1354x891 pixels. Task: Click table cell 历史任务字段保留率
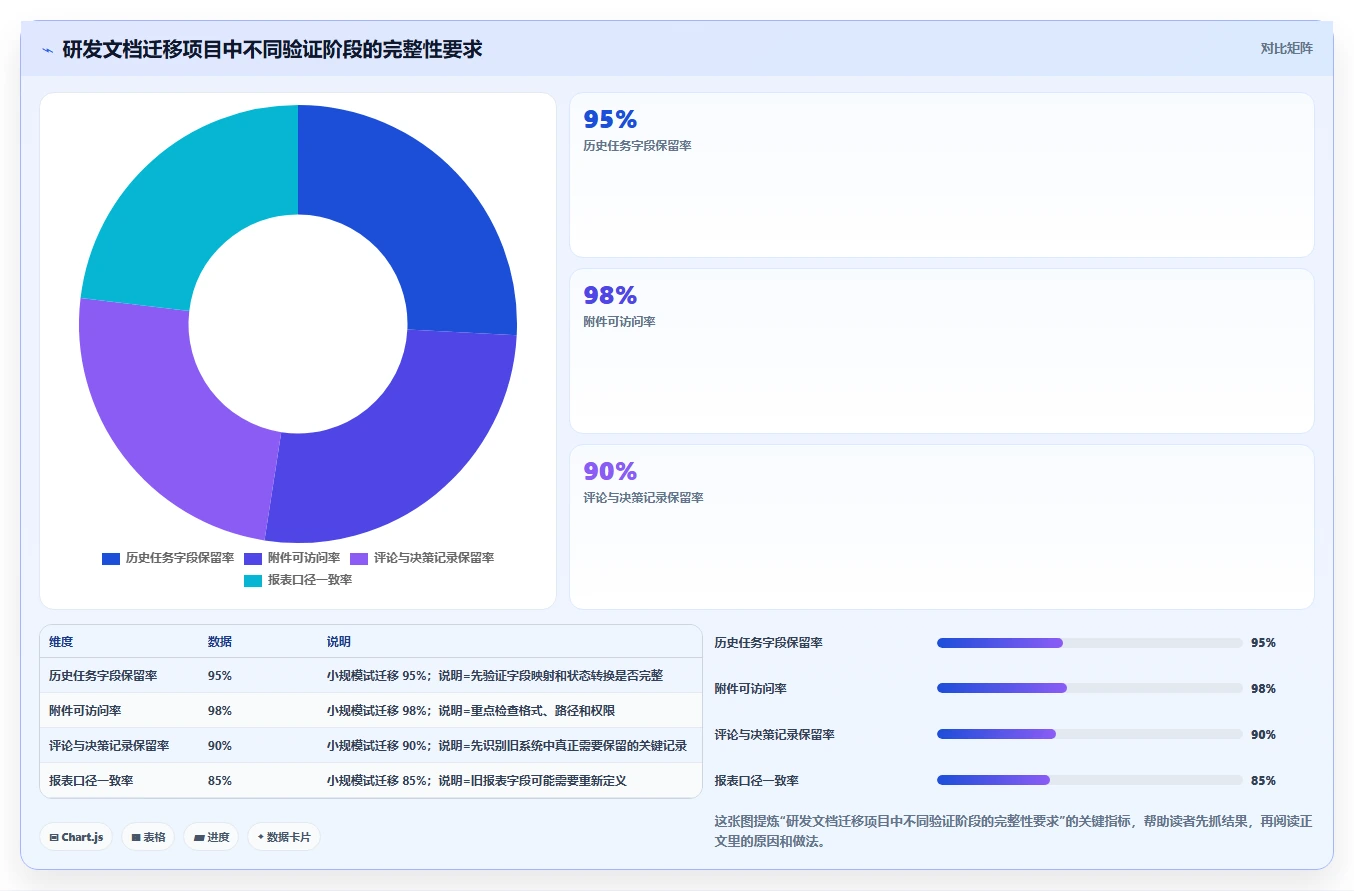(x=103, y=676)
